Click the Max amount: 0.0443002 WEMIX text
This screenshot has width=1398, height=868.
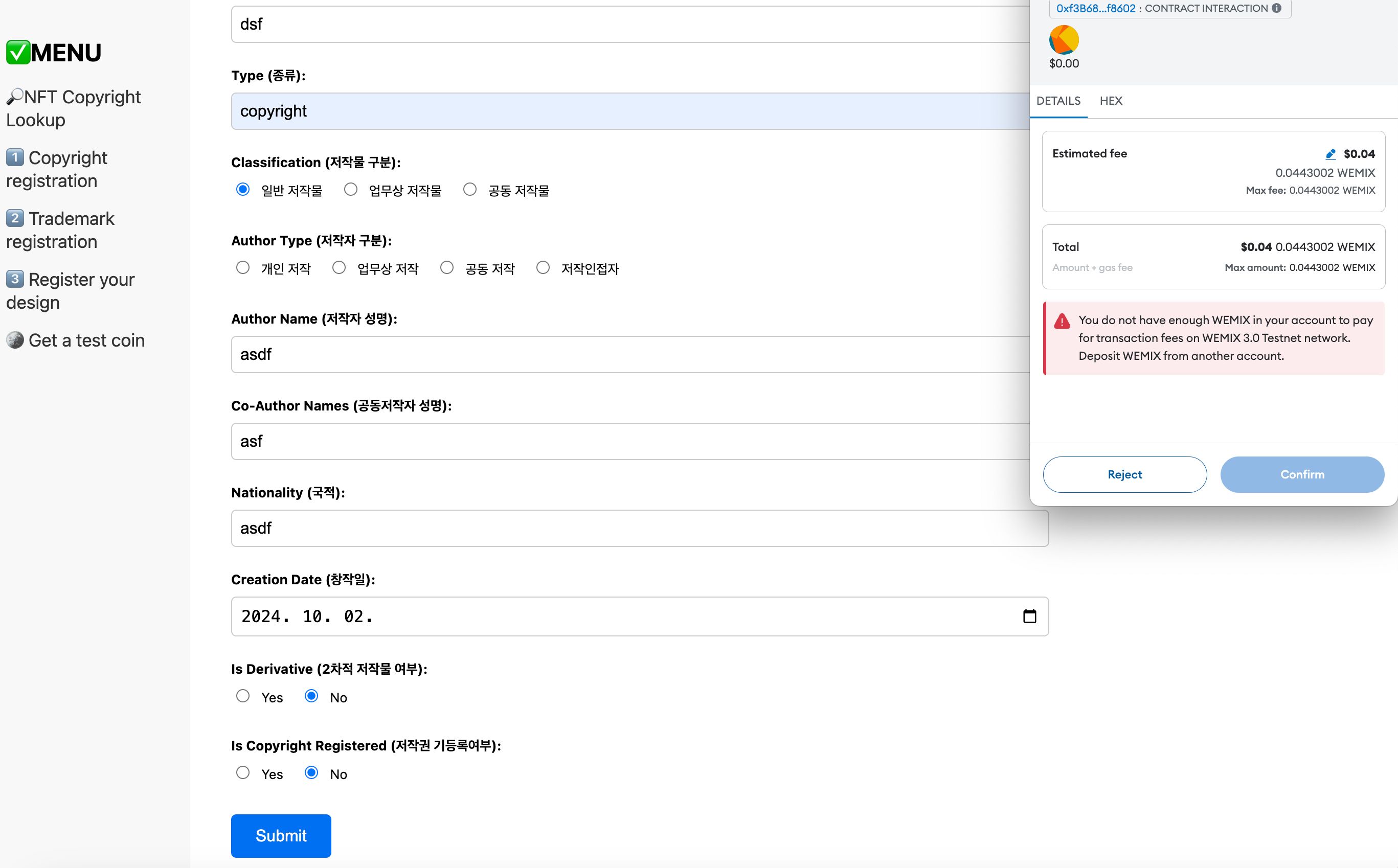[1300, 267]
